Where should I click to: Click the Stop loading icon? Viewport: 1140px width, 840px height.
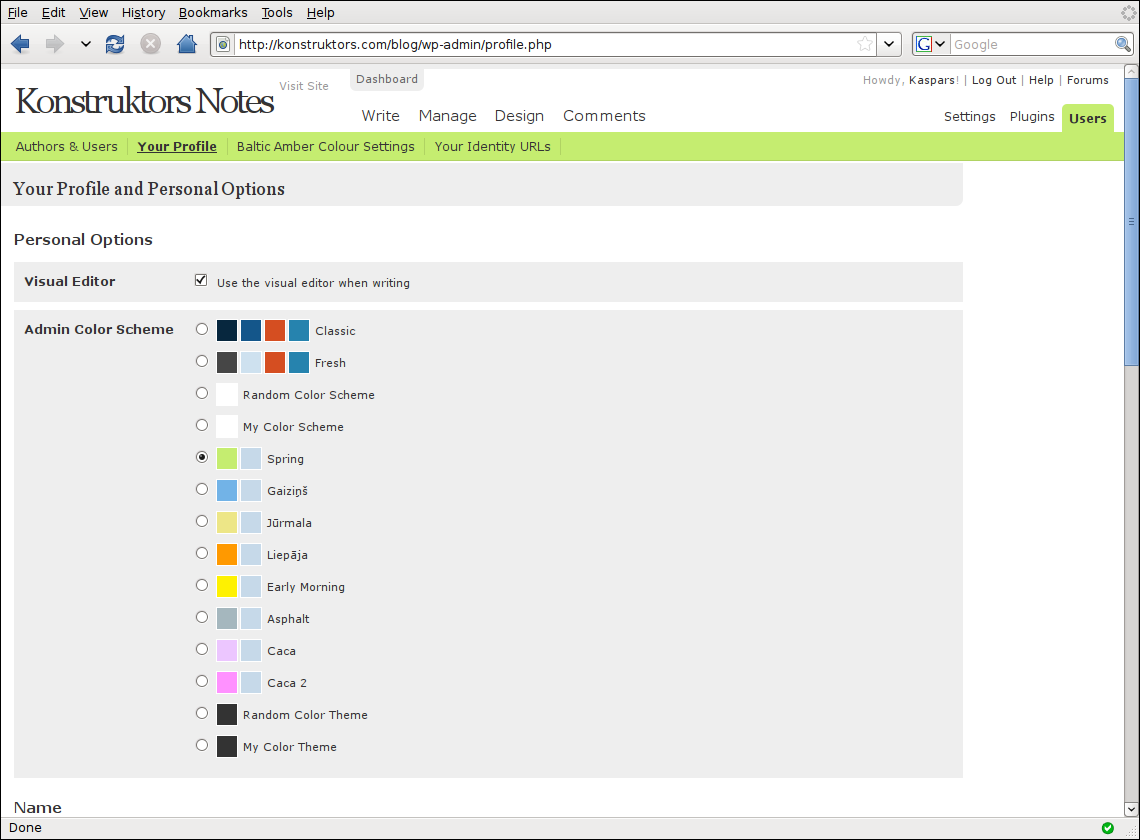click(150, 44)
